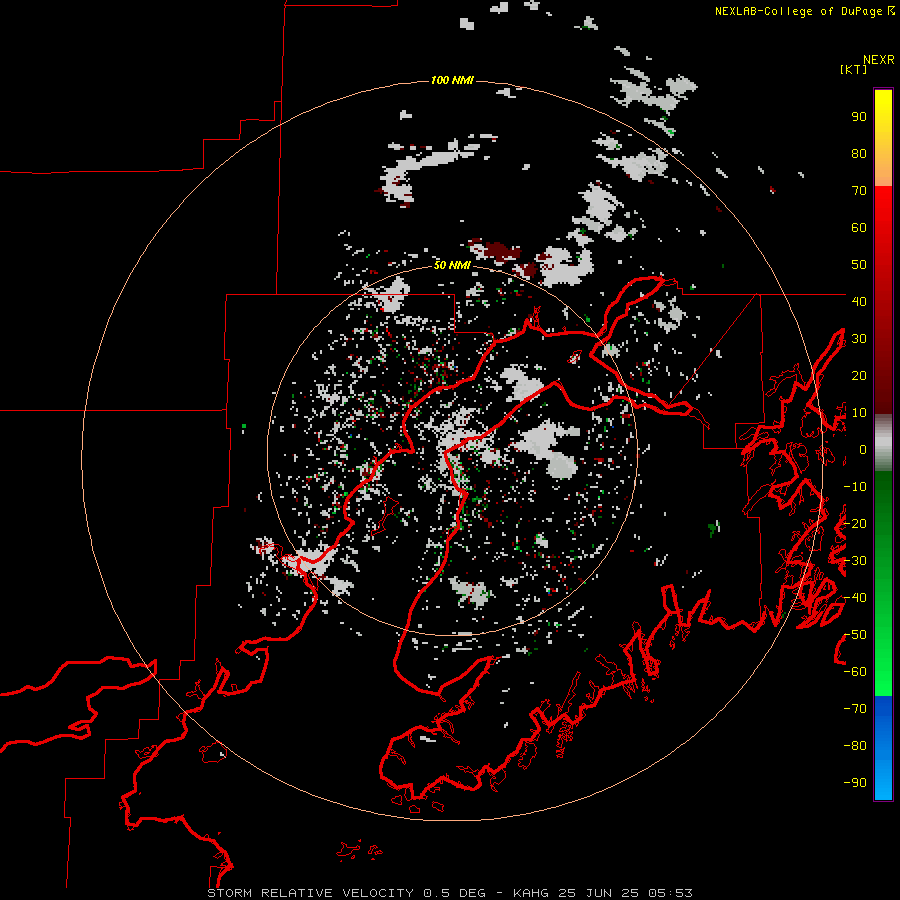The image size is (900, 900).
Task: Click the -20 value on the velocity scale
Action: click(855, 523)
